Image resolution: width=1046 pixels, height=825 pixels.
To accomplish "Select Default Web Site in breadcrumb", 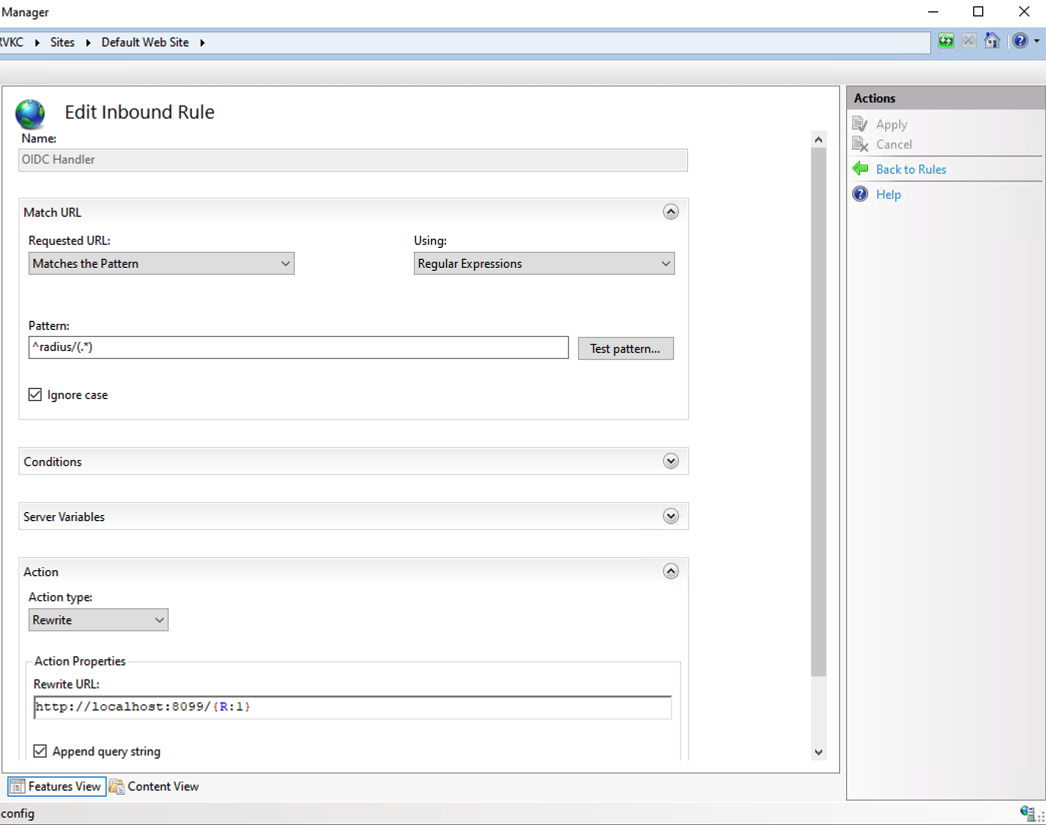I will pos(145,42).
